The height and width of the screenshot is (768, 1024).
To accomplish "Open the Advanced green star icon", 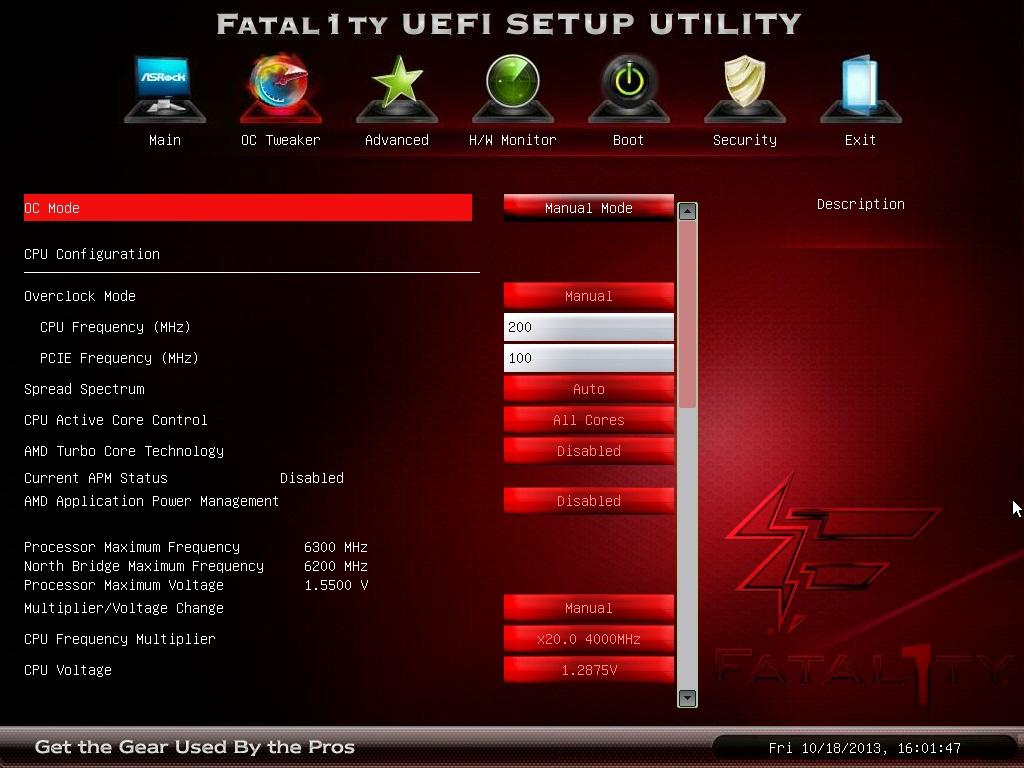I will coord(397,89).
